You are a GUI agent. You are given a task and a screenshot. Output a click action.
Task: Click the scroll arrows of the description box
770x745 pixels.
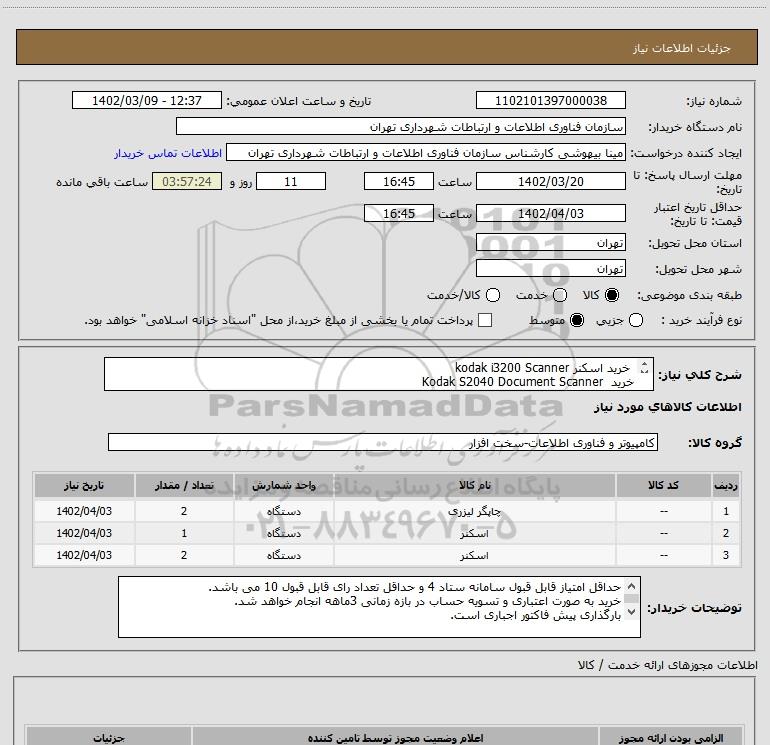click(x=644, y=367)
